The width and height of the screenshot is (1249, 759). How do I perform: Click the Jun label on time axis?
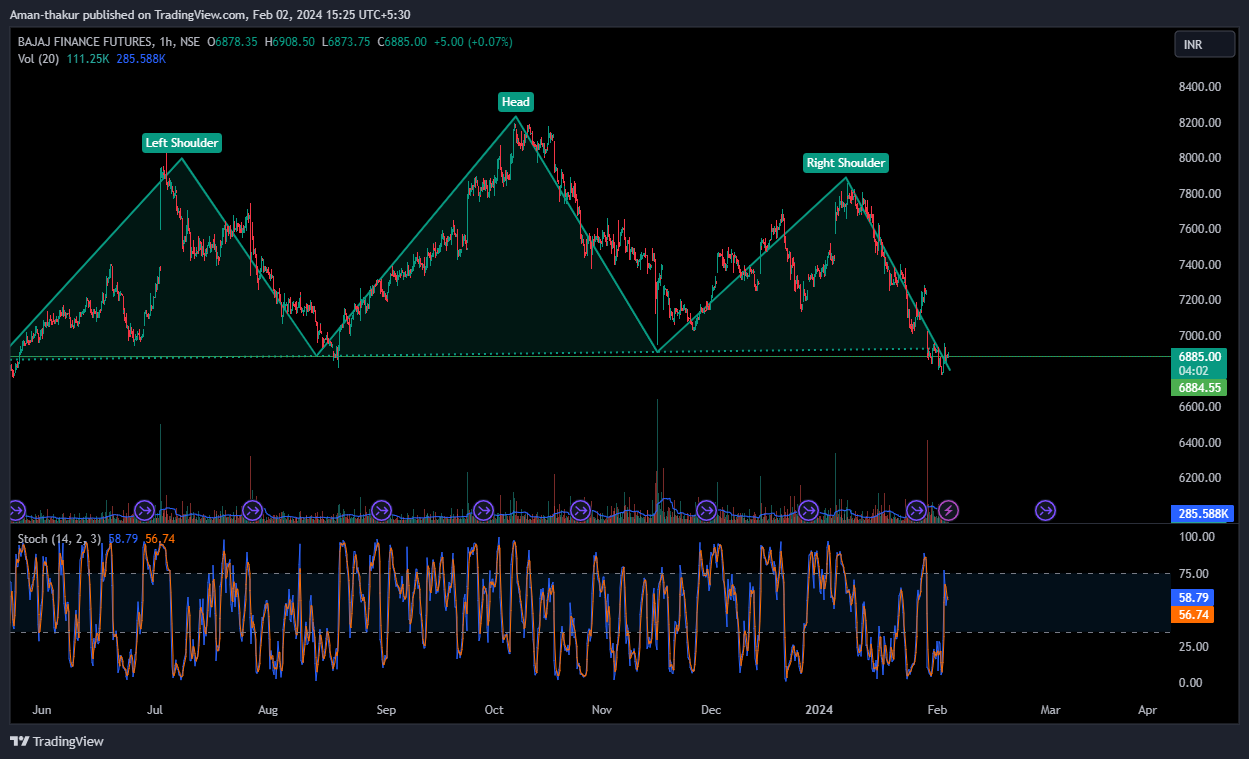tap(42, 710)
